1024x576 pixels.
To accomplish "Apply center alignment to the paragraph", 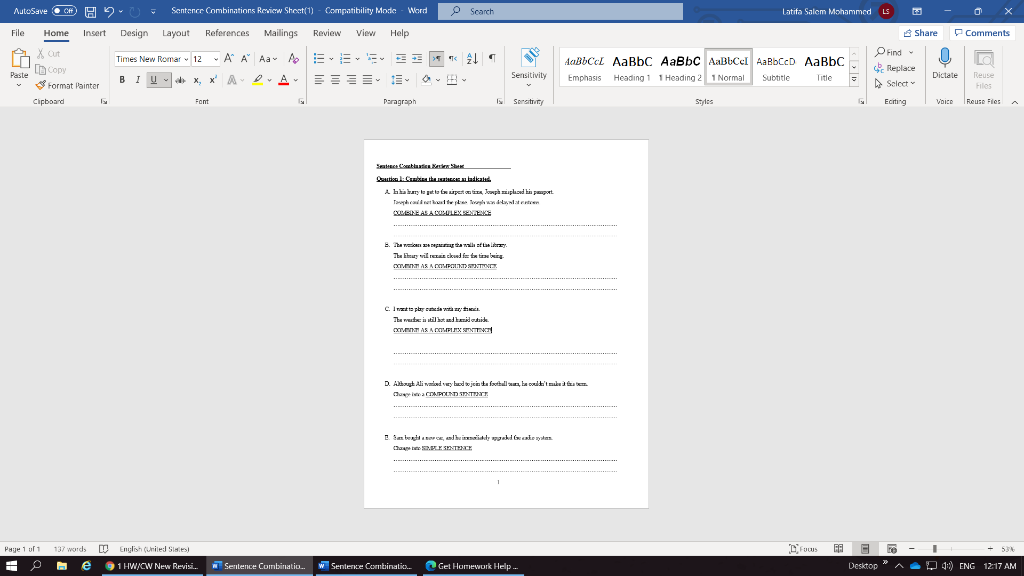I will point(334,79).
